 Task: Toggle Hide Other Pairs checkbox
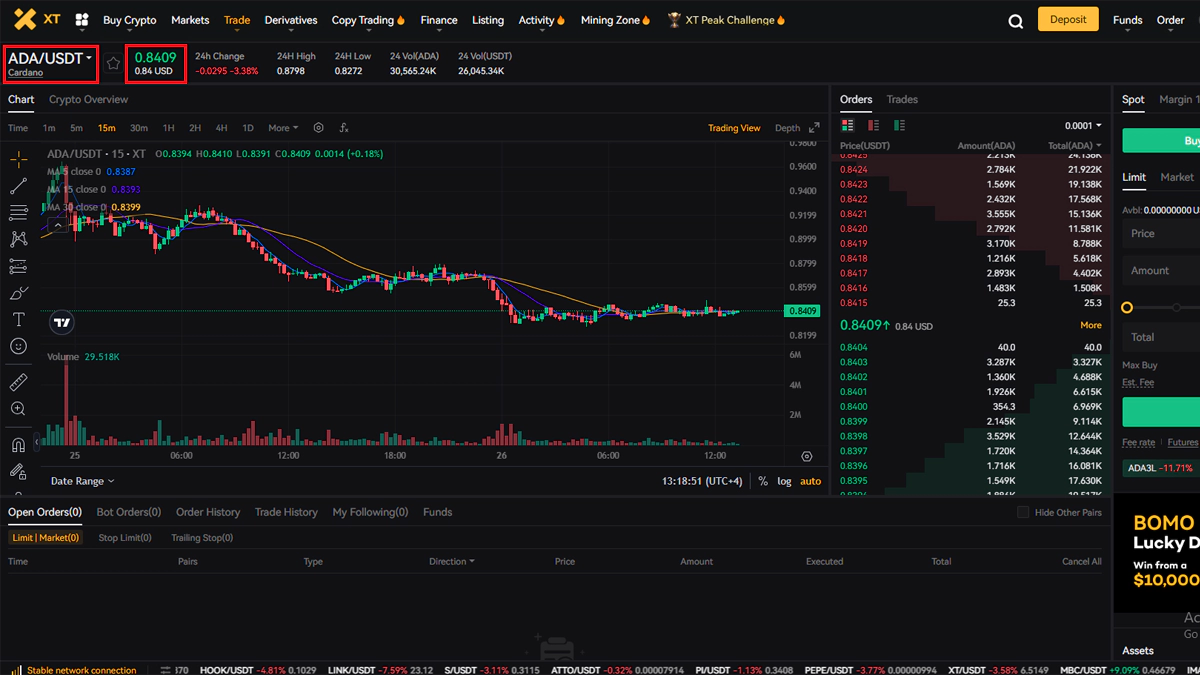pos(1023,512)
